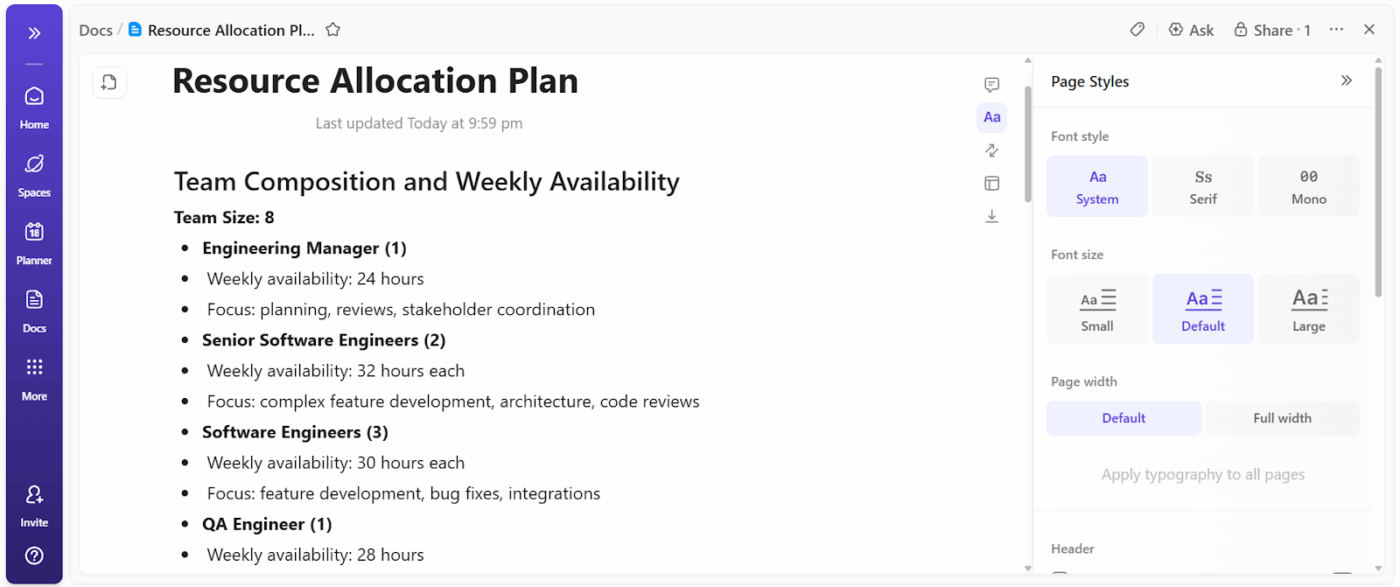Screen dimensions: 1400x587
Task: Add a tag to the document
Action: 1137,29
